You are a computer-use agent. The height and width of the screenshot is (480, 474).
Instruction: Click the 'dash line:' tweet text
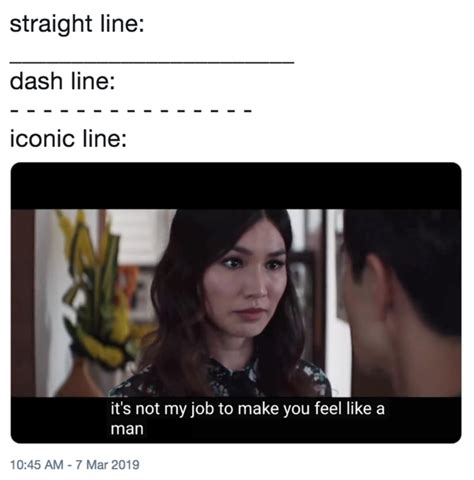(62, 81)
